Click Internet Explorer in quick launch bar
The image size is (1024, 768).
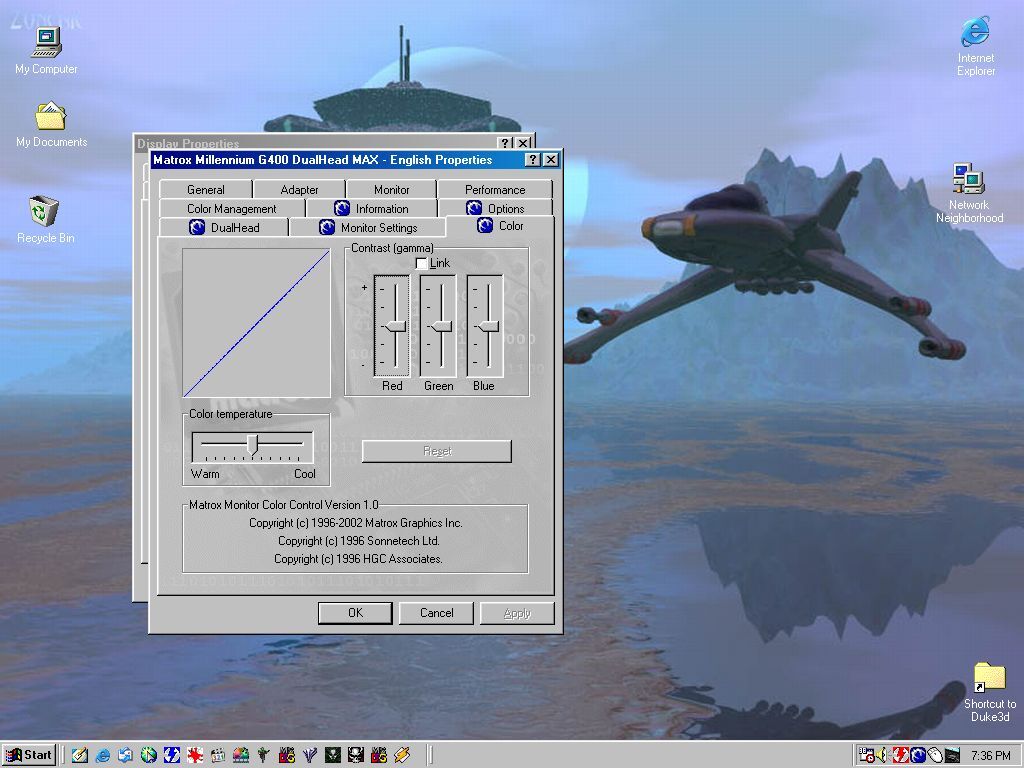pyautogui.click(x=102, y=755)
